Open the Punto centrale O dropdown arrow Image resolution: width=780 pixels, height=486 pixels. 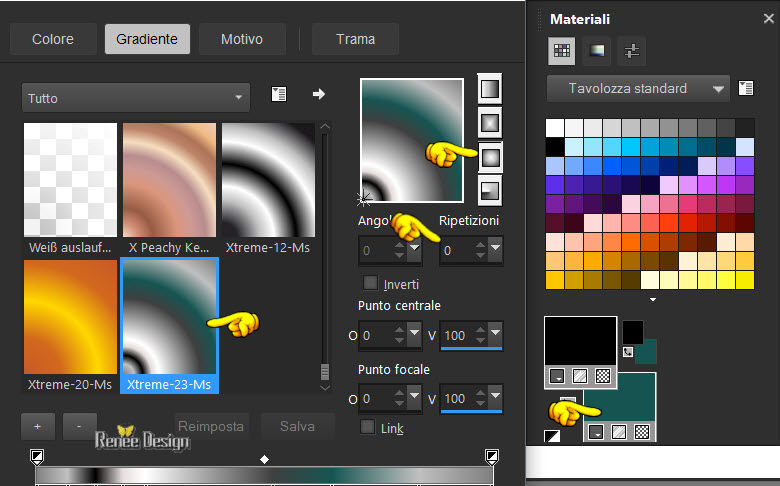(x=414, y=332)
